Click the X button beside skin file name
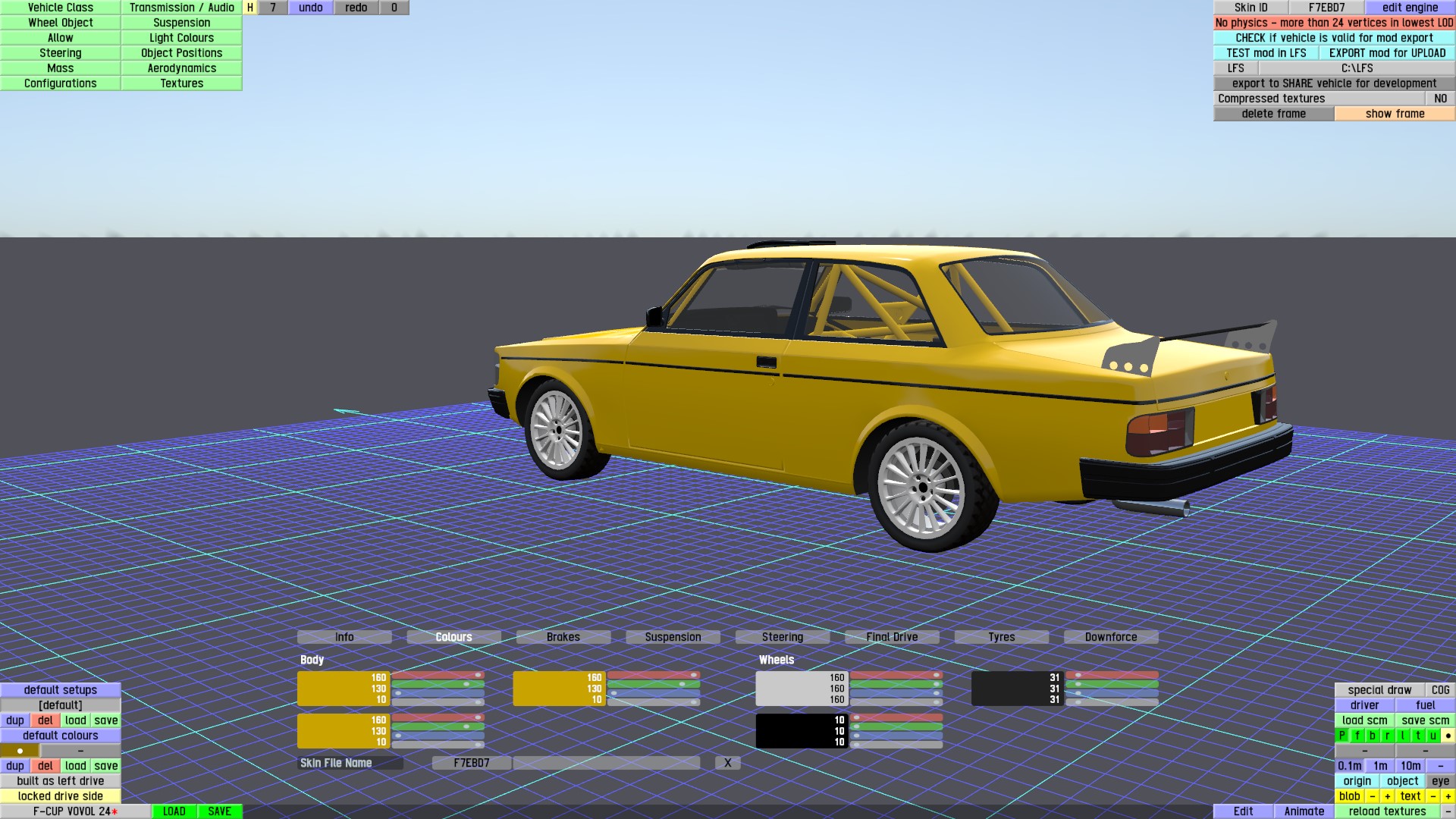The width and height of the screenshot is (1456, 819). (727, 763)
